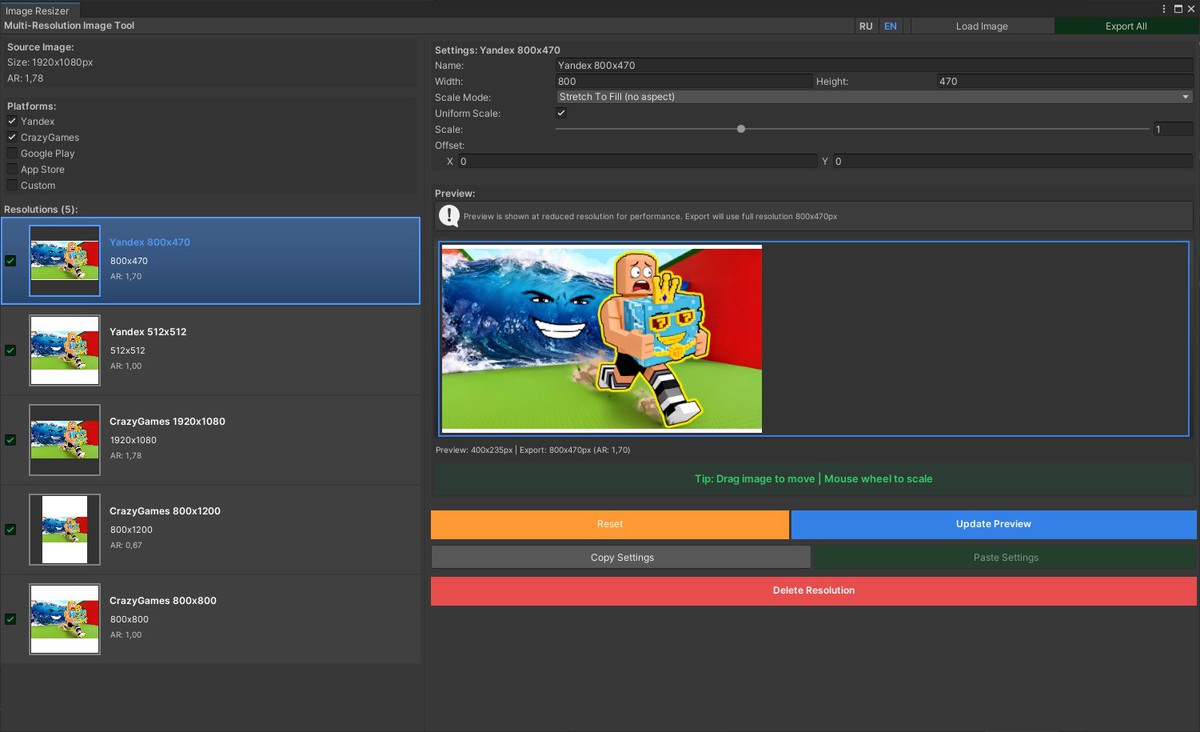Click the Height input field
Viewport: 1200px width, 732px height.
[x=1065, y=81]
